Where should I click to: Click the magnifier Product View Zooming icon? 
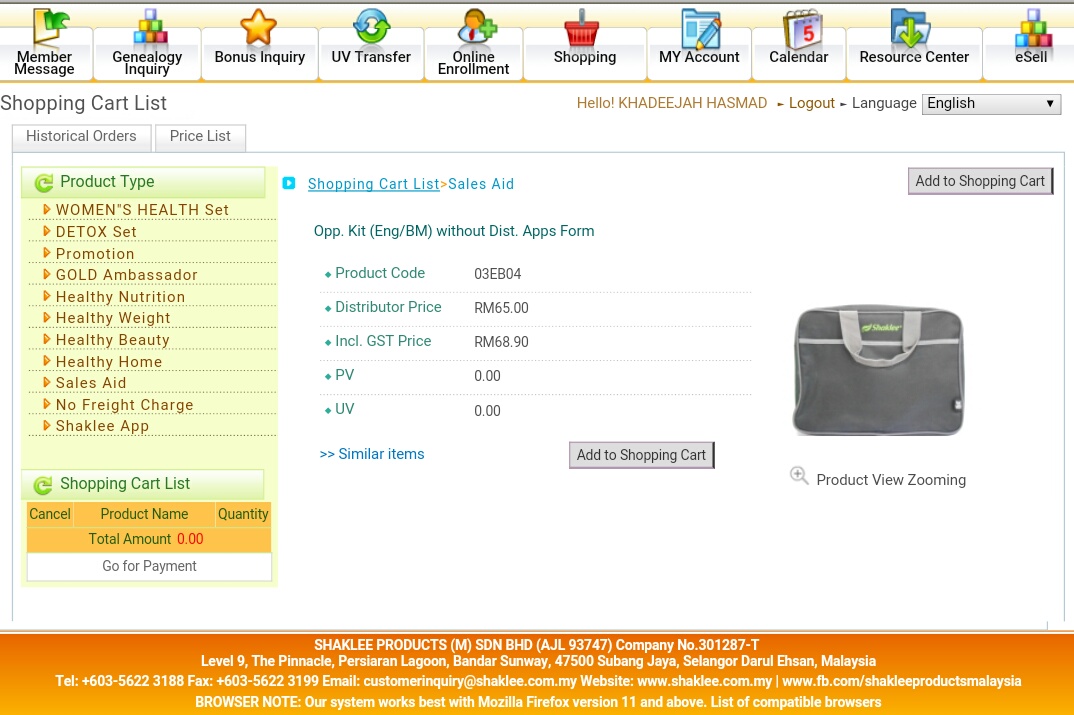click(x=799, y=475)
